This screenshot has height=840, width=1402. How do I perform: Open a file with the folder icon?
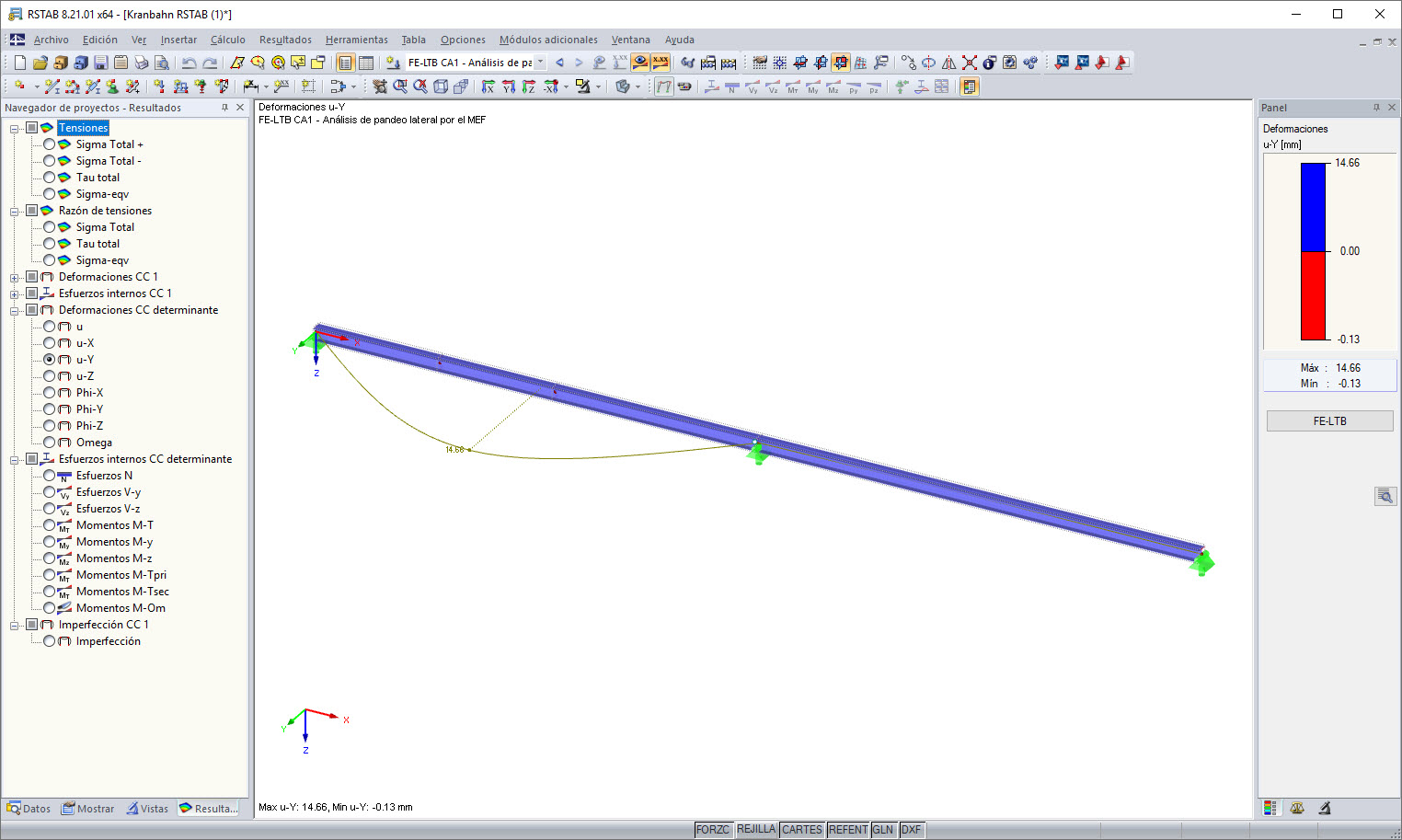coord(40,63)
